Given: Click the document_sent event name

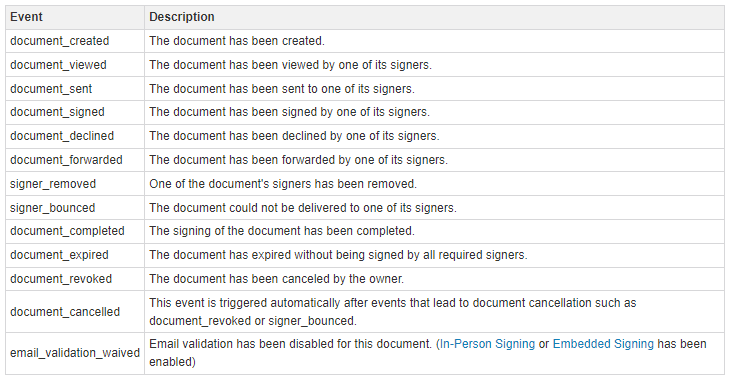Looking at the screenshot, I should click(x=51, y=89).
